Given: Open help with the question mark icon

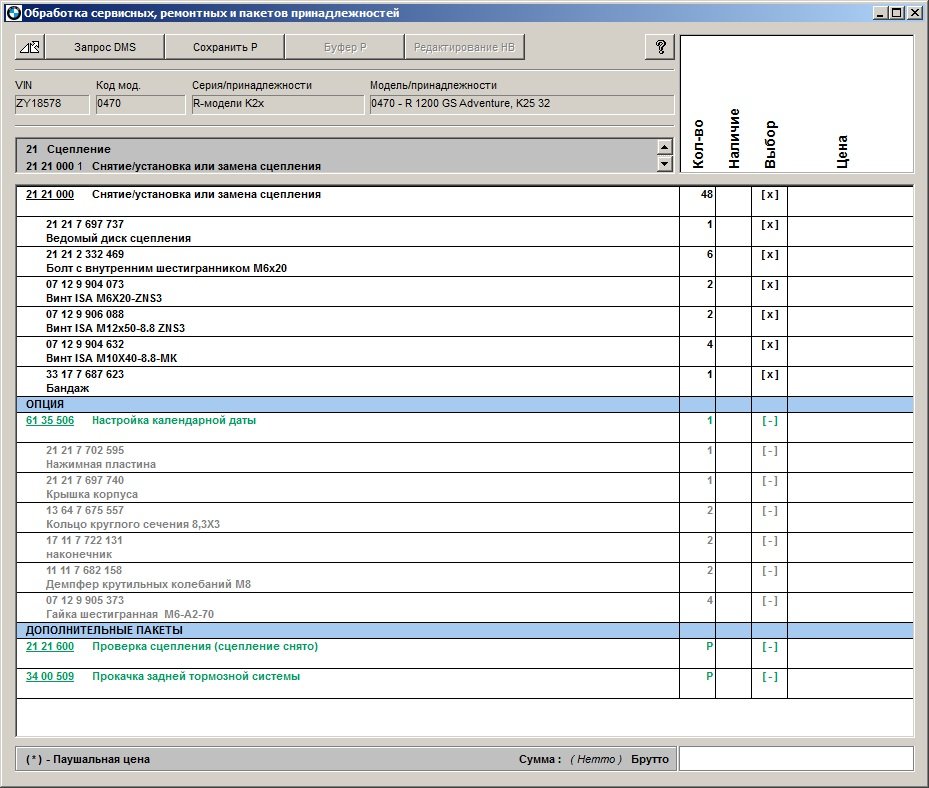Looking at the screenshot, I should click(660, 47).
